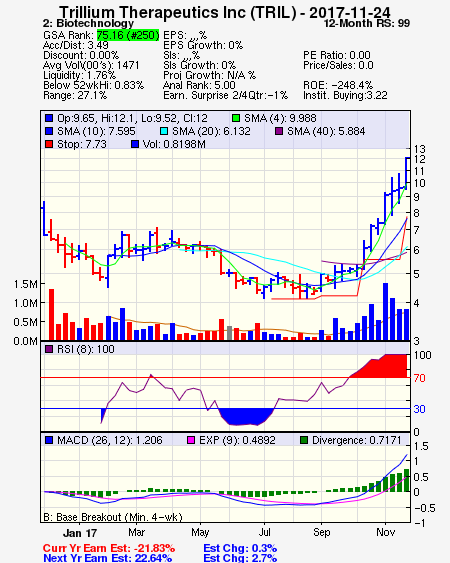Click the chart title Trillium Therapeutics Inc (TRIL)
This screenshot has height=563, width=450.
point(178,12)
